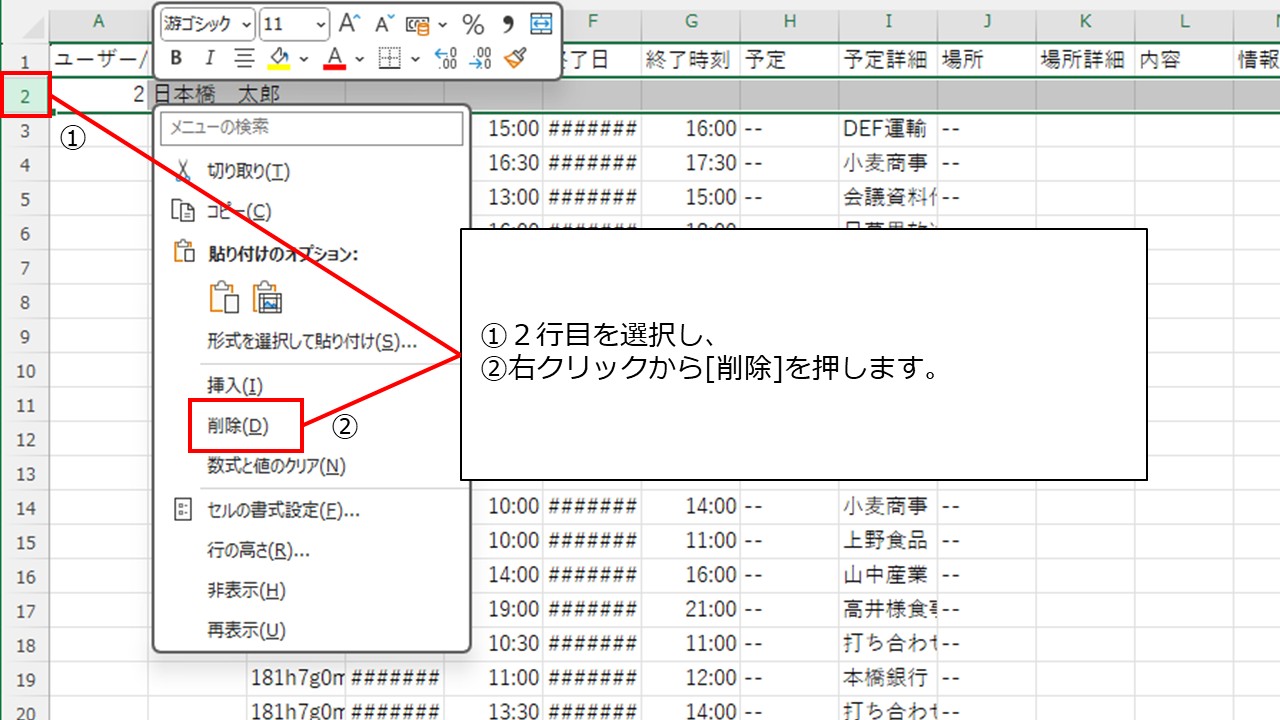Apply red font color
This screenshot has height=720, width=1280.
(335, 59)
